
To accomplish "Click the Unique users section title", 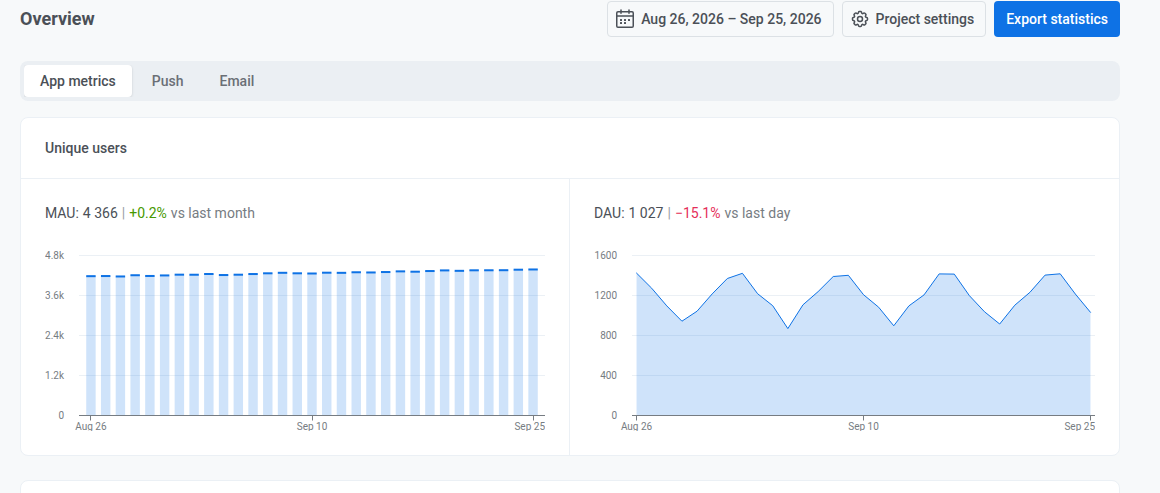I will 86,148.
